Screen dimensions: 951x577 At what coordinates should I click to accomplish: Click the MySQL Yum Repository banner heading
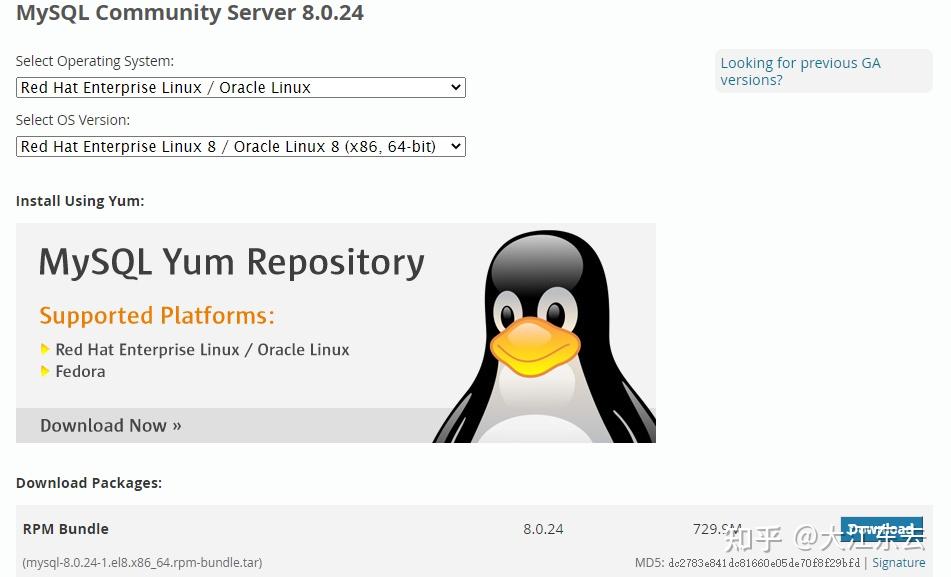coord(230,261)
